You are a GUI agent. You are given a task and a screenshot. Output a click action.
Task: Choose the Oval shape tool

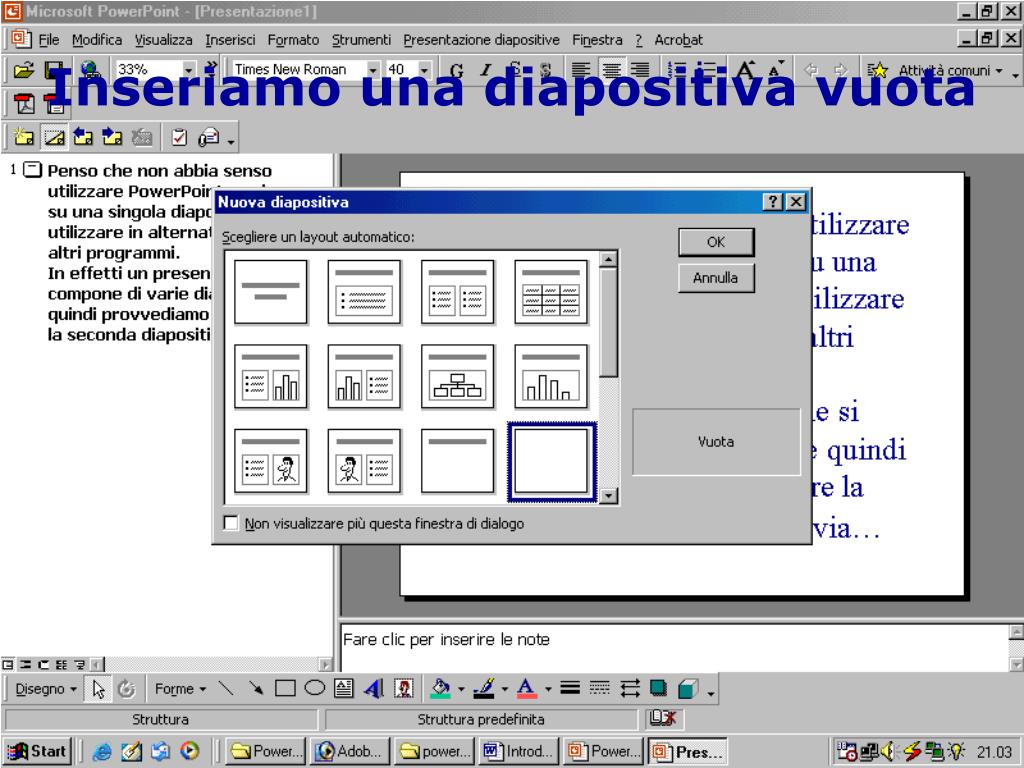(314, 688)
